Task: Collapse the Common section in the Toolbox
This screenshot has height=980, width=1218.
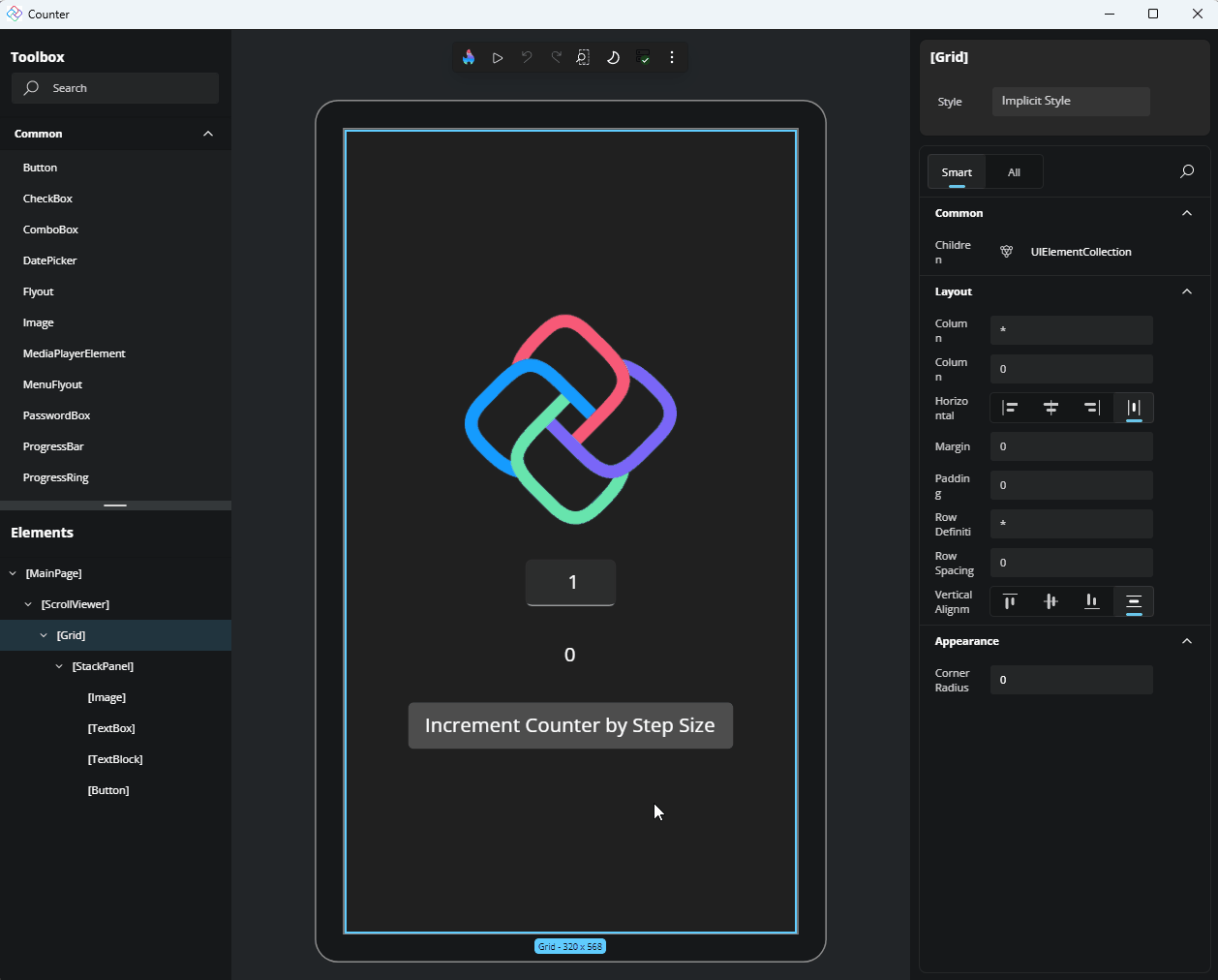Action: 208,134
